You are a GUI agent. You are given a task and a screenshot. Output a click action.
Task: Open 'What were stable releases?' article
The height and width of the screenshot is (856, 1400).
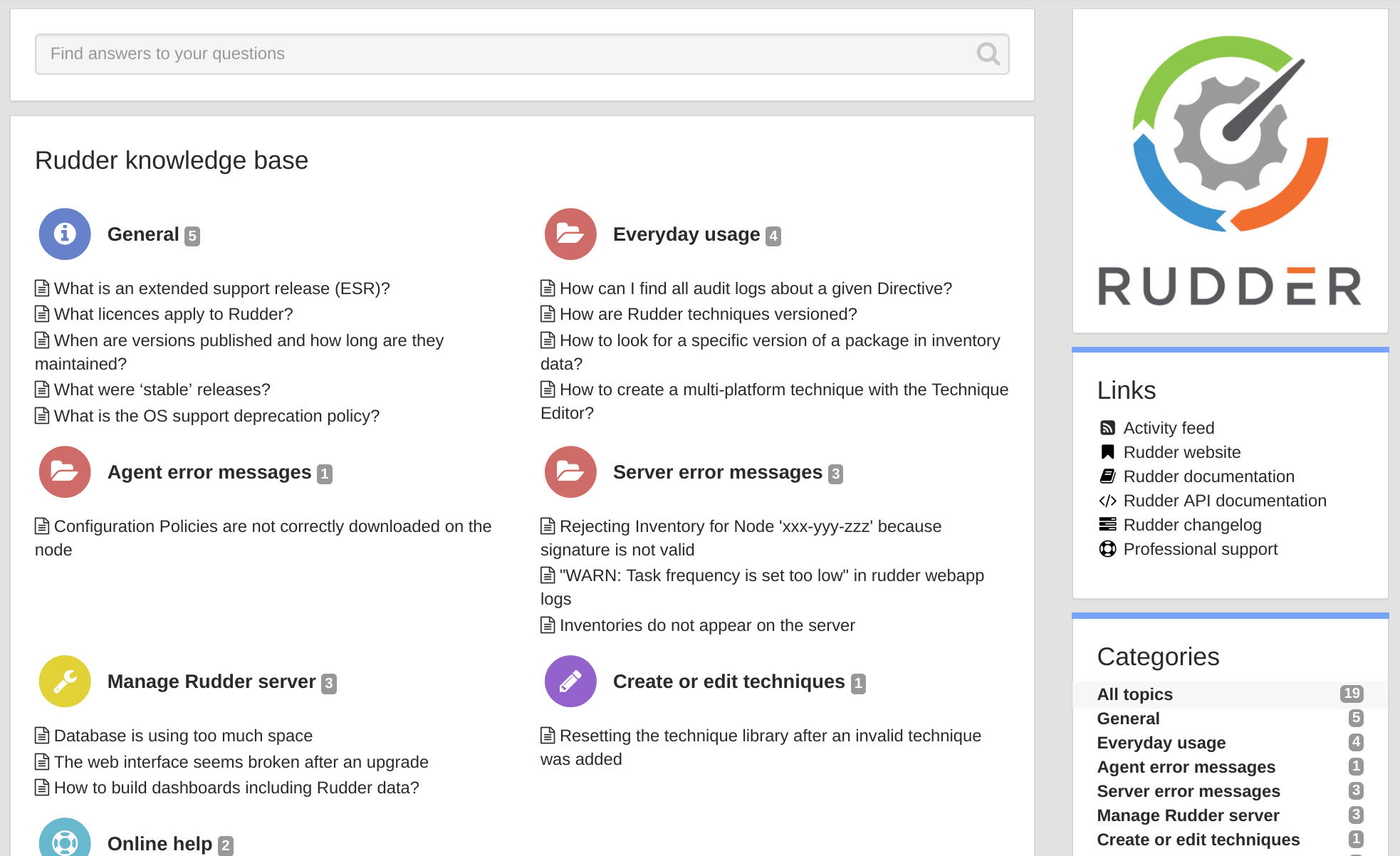162,390
